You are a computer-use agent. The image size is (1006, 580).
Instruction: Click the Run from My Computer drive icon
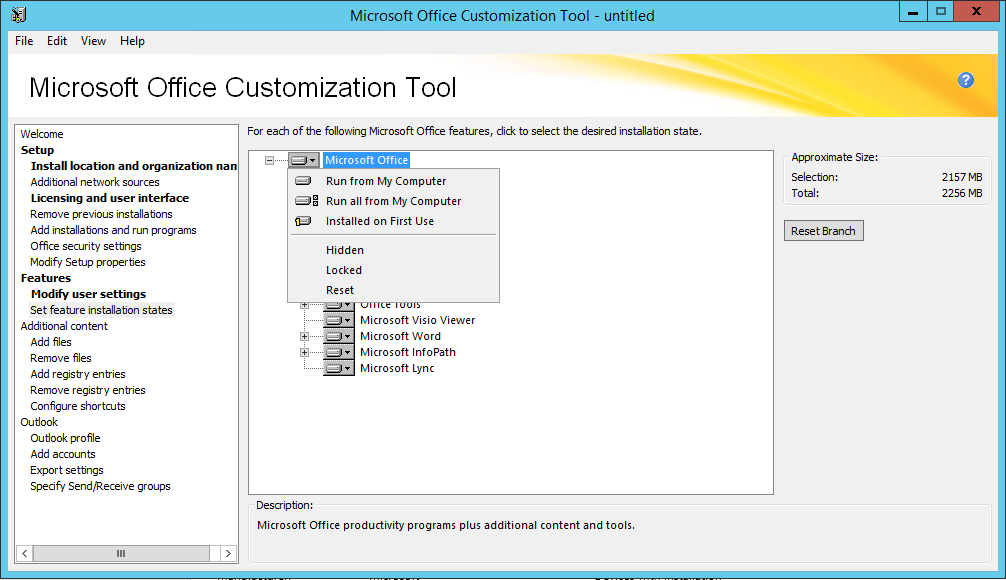click(304, 181)
